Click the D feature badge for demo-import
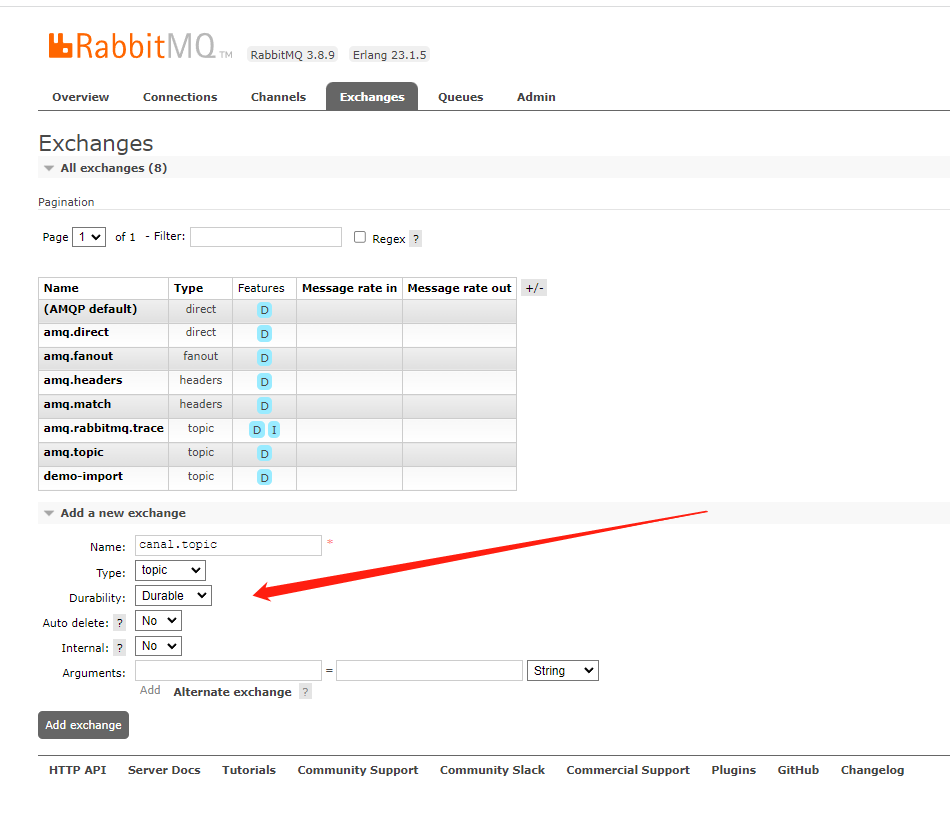 264,477
